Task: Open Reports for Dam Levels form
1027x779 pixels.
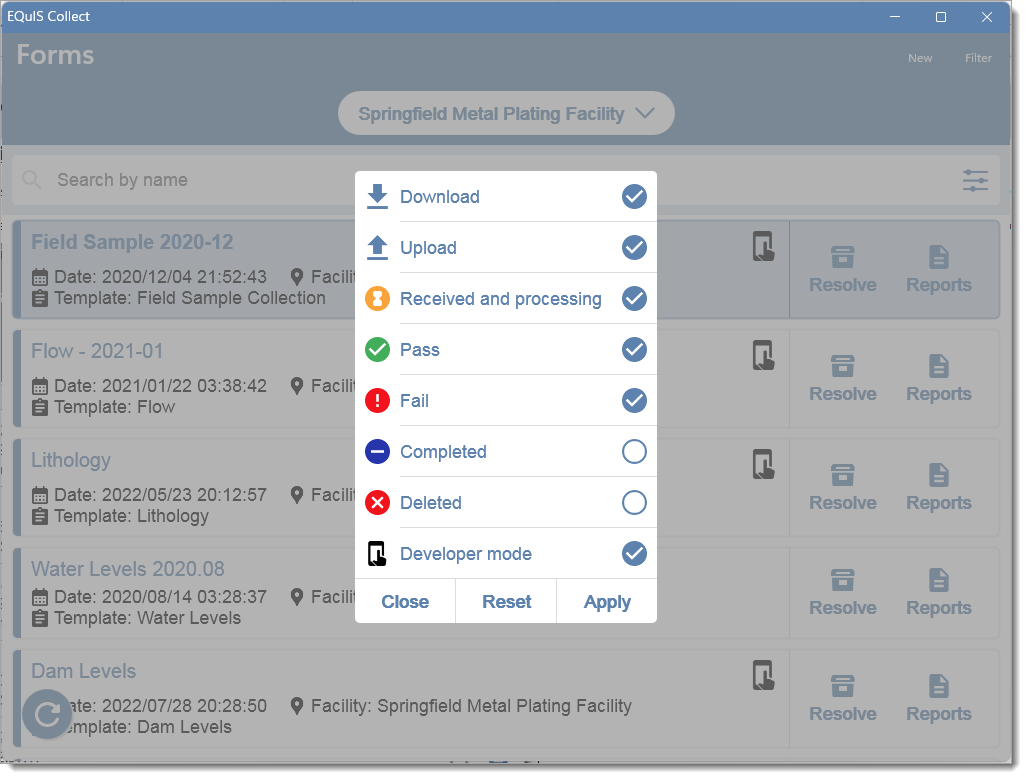Action: [939, 699]
